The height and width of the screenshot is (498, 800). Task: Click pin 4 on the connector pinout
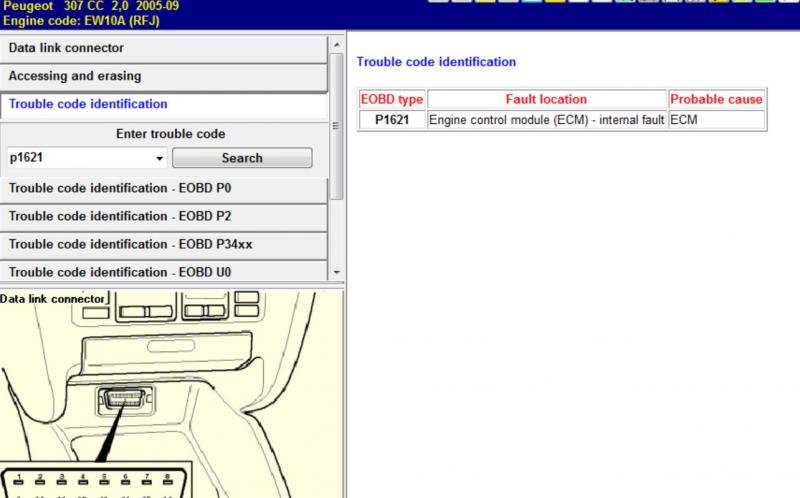(x=83, y=478)
